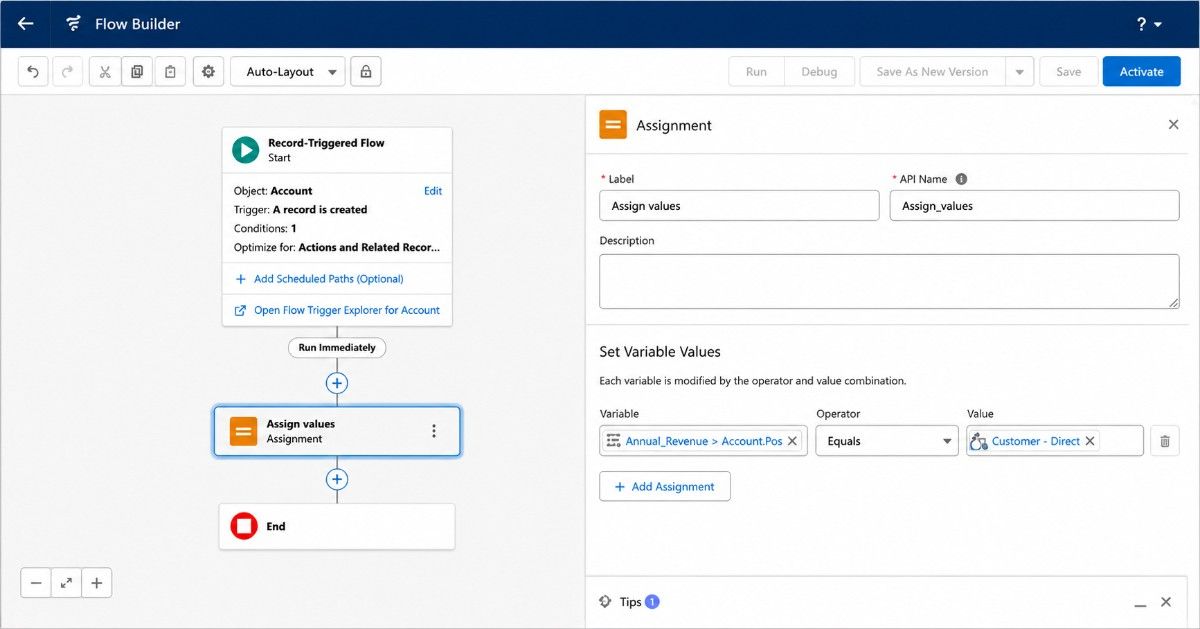Open the Auto-Layout dropdown

point(288,72)
